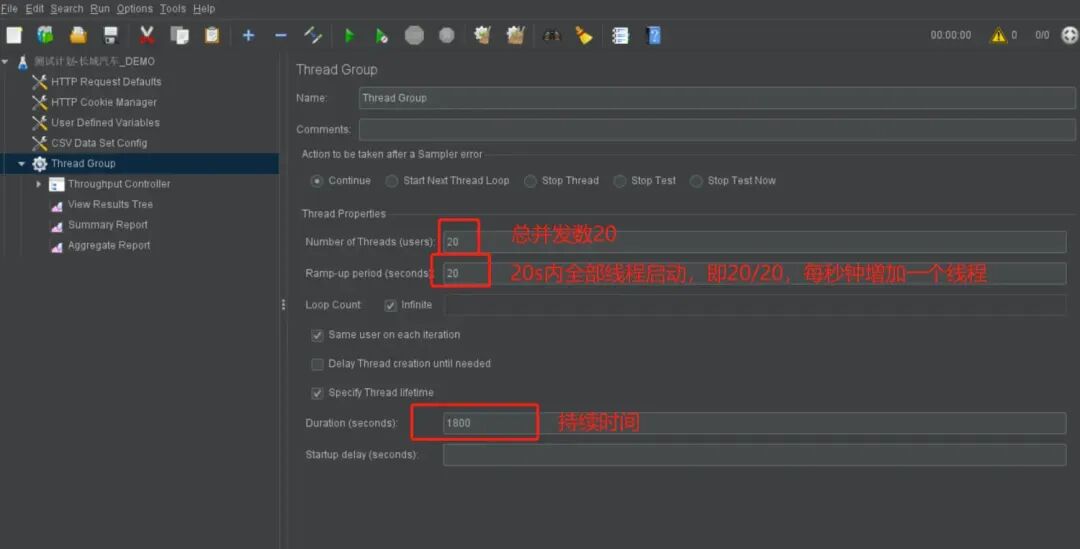This screenshot has width=1080, height=549.
Task: Save the test plan with disk icon
Action: pos(111,35)
